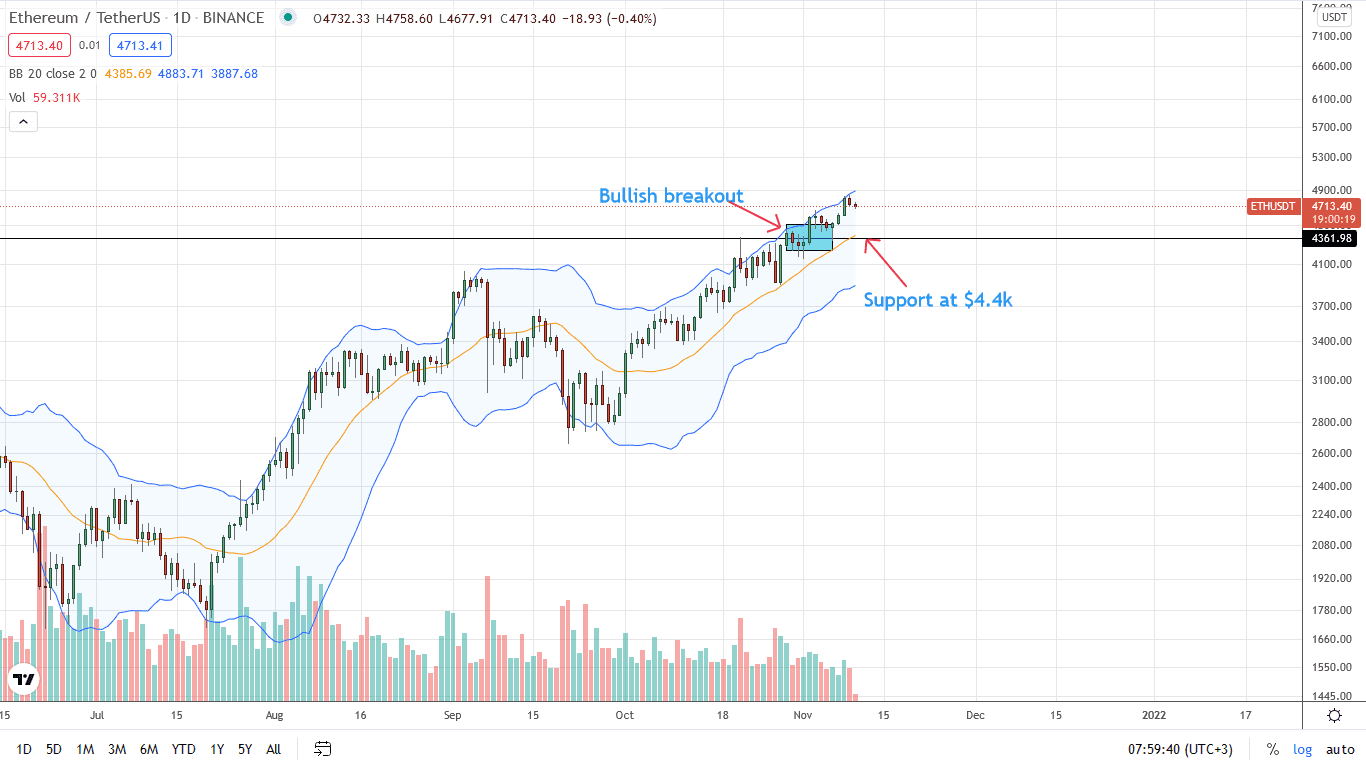Click the 2022 label on time axis
Image resolution: width=1366 pixels, height=768 pixels.
click(x=1154, y=716)
